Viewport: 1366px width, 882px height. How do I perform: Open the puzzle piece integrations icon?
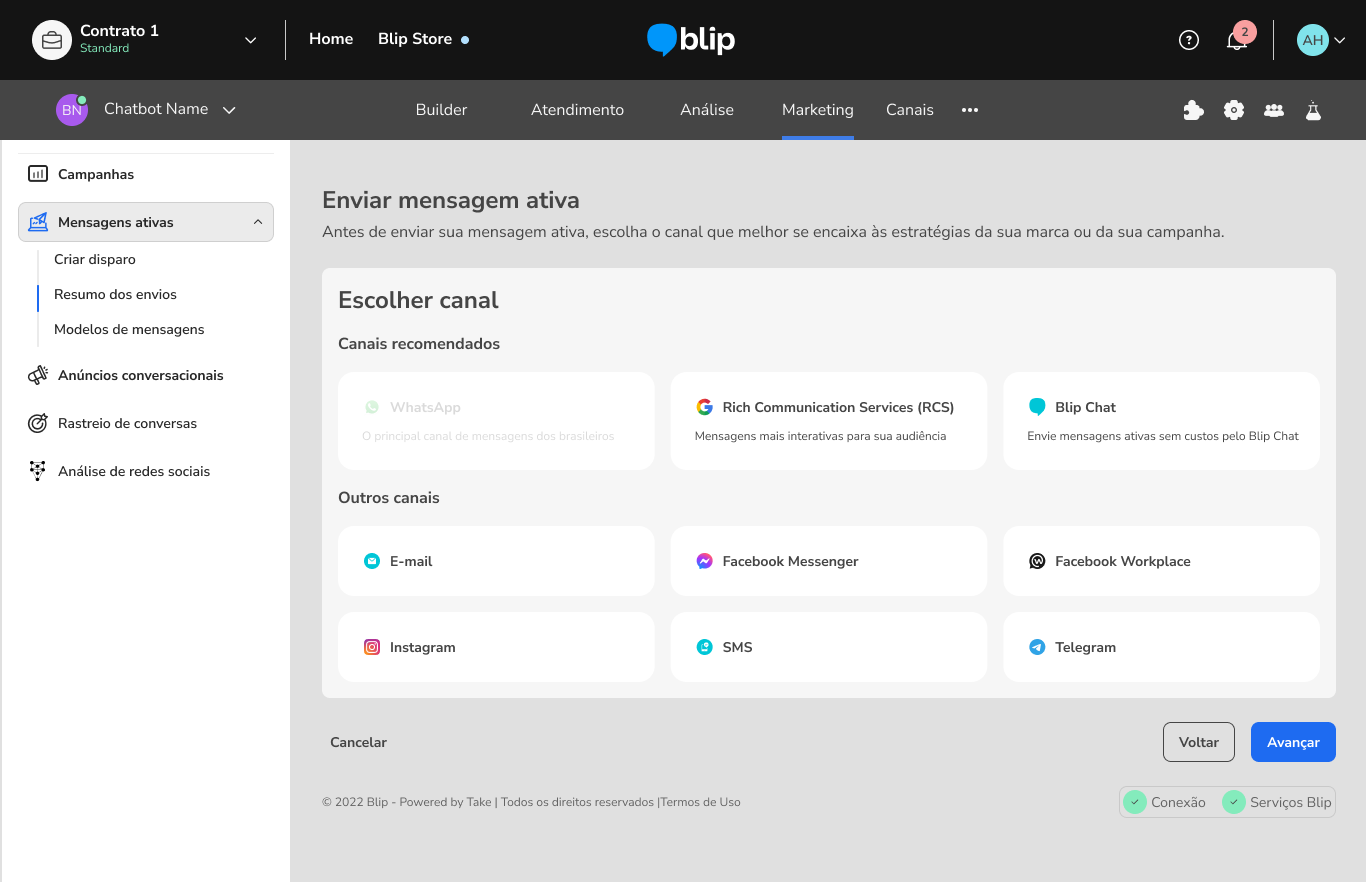pyautogui.click(x=1193, y=110)
